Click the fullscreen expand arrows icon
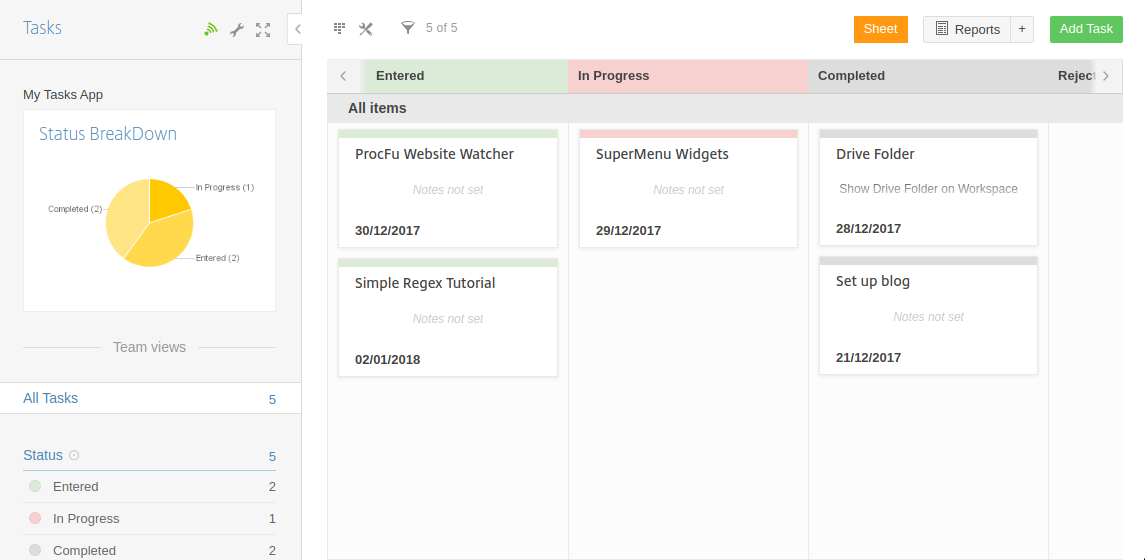This screenshot has height=560, width=1145. tap(263, 30)
